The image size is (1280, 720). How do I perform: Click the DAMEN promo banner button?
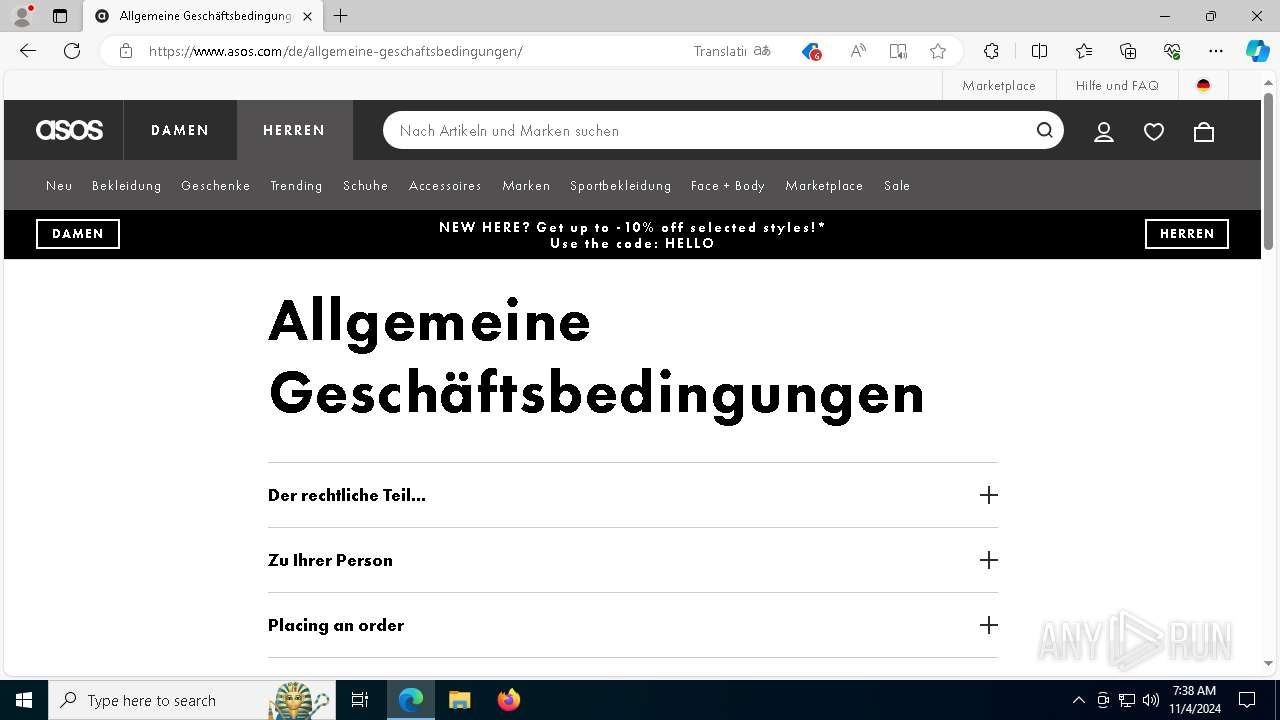pos(78,234)
